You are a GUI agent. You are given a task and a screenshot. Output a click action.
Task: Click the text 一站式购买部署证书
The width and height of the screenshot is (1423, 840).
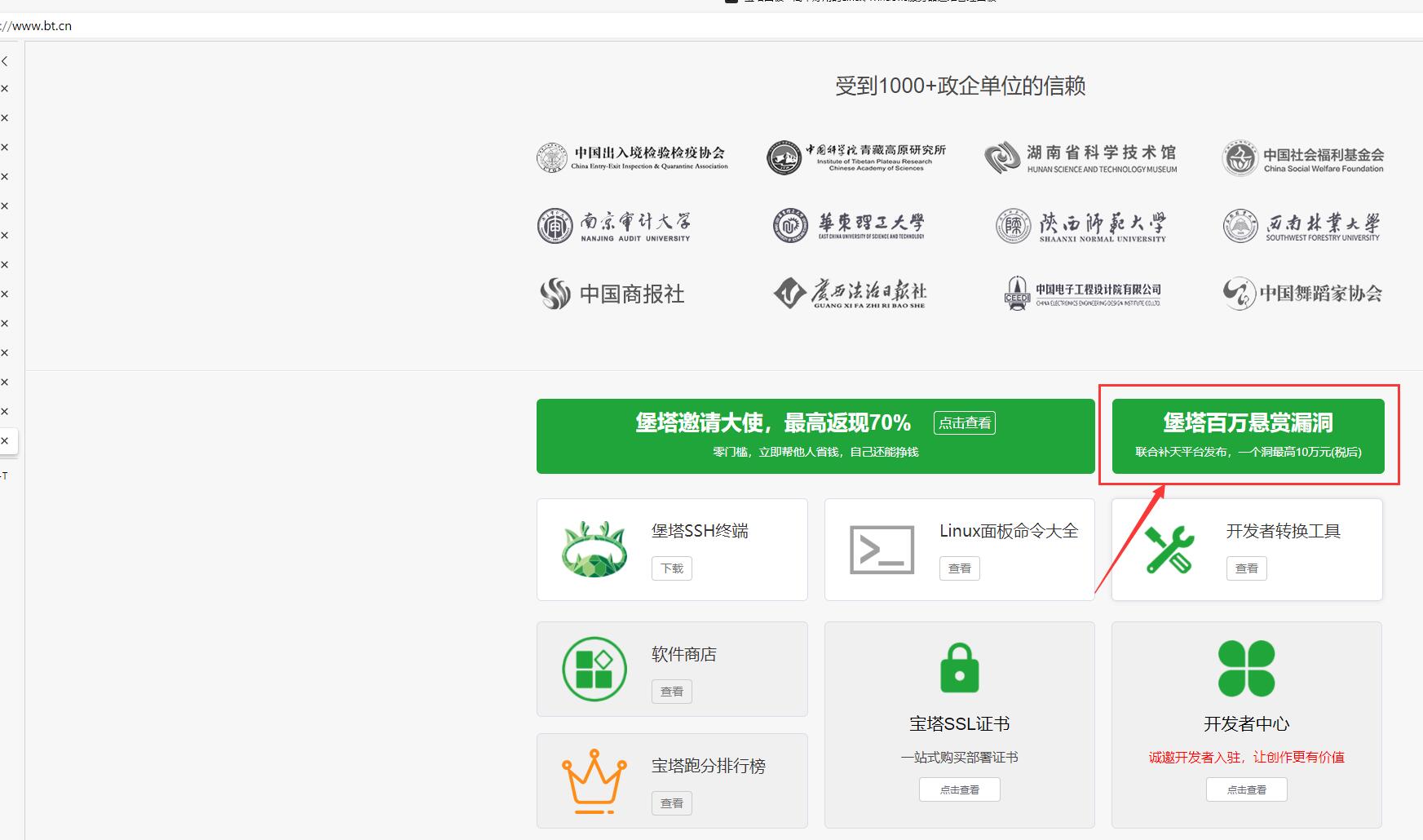[x=960, y=758]
